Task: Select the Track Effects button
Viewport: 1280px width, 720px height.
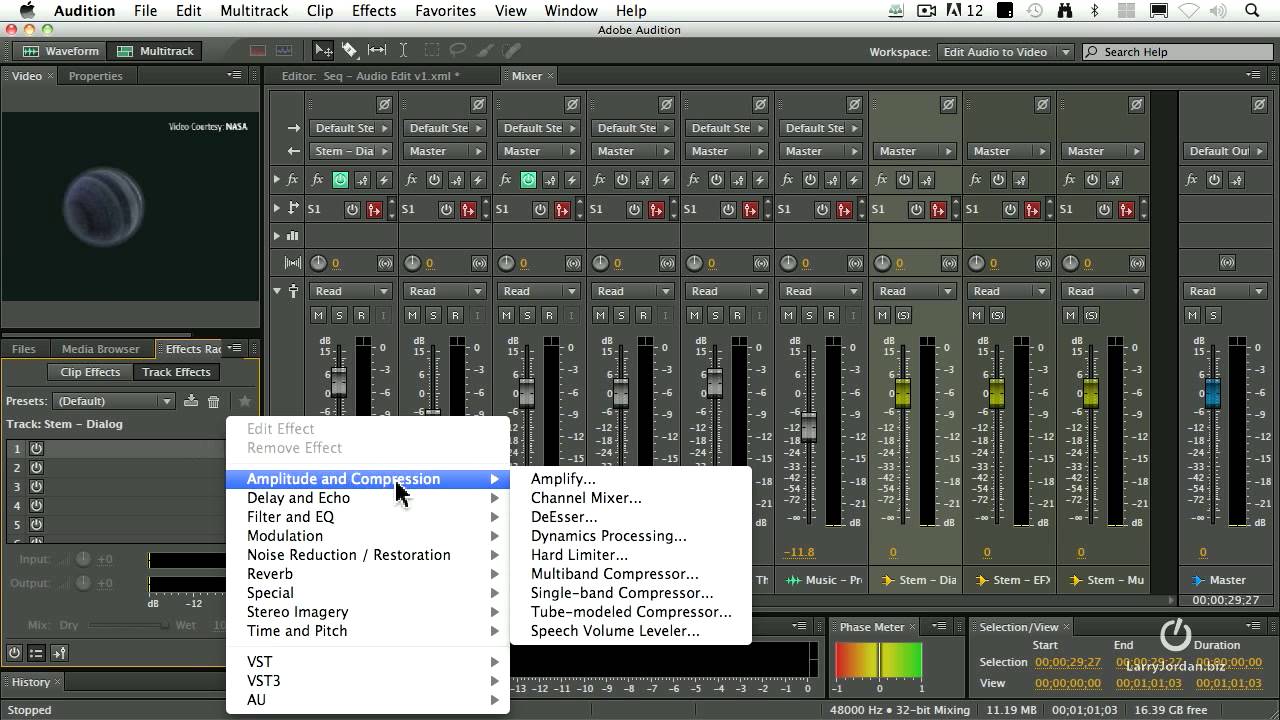Action: [x=176, y=372]
